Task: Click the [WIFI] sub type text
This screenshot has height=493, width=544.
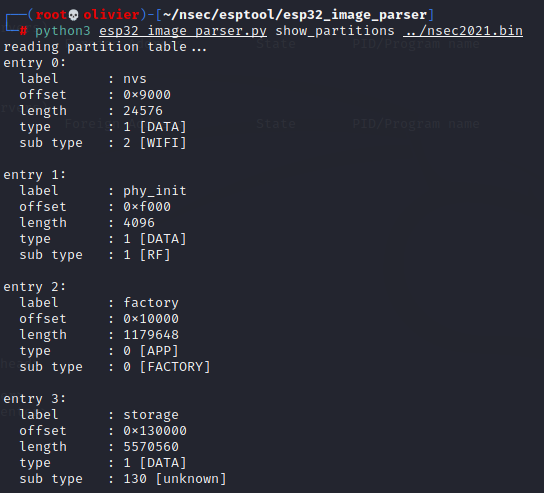Action: [163, 143]
